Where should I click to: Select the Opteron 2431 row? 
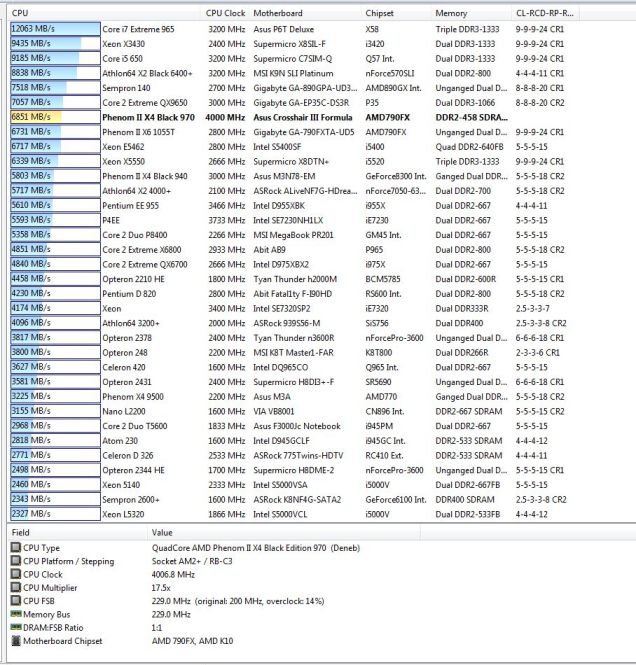(x=295, y=382)
